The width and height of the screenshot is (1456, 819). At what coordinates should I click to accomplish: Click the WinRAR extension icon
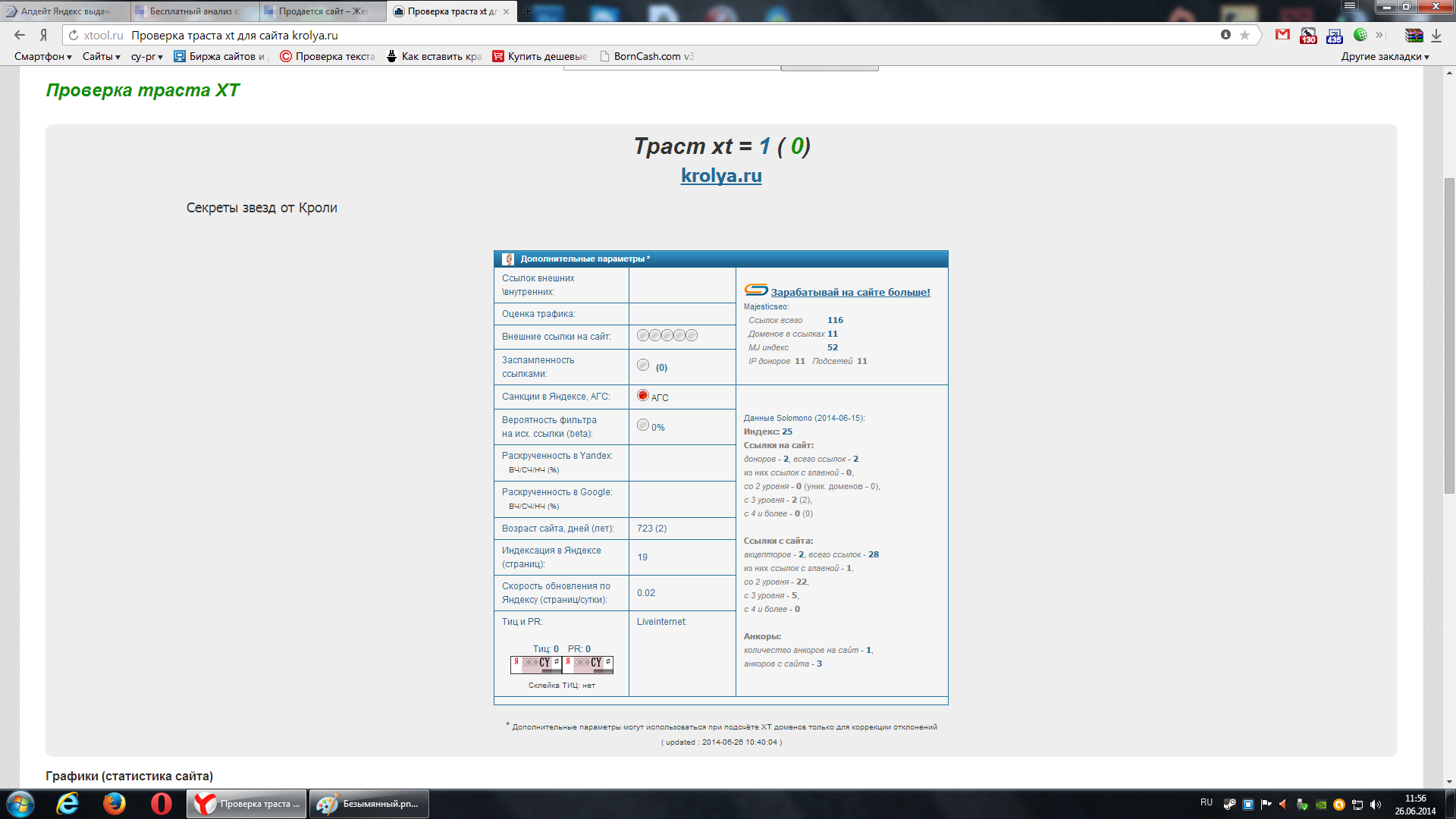(x=1414, y=35)
